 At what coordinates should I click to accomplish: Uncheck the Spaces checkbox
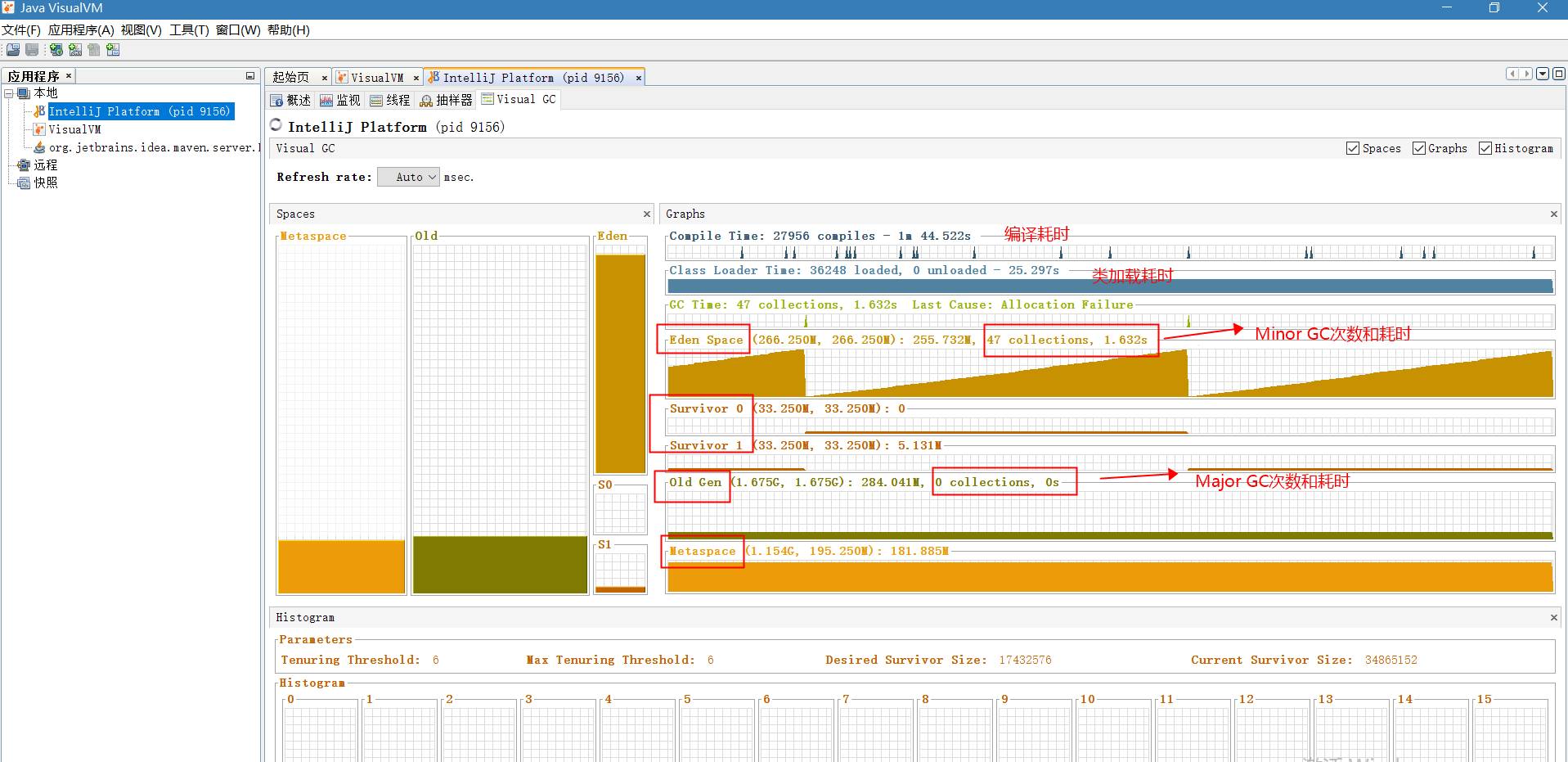[1353, 148]
